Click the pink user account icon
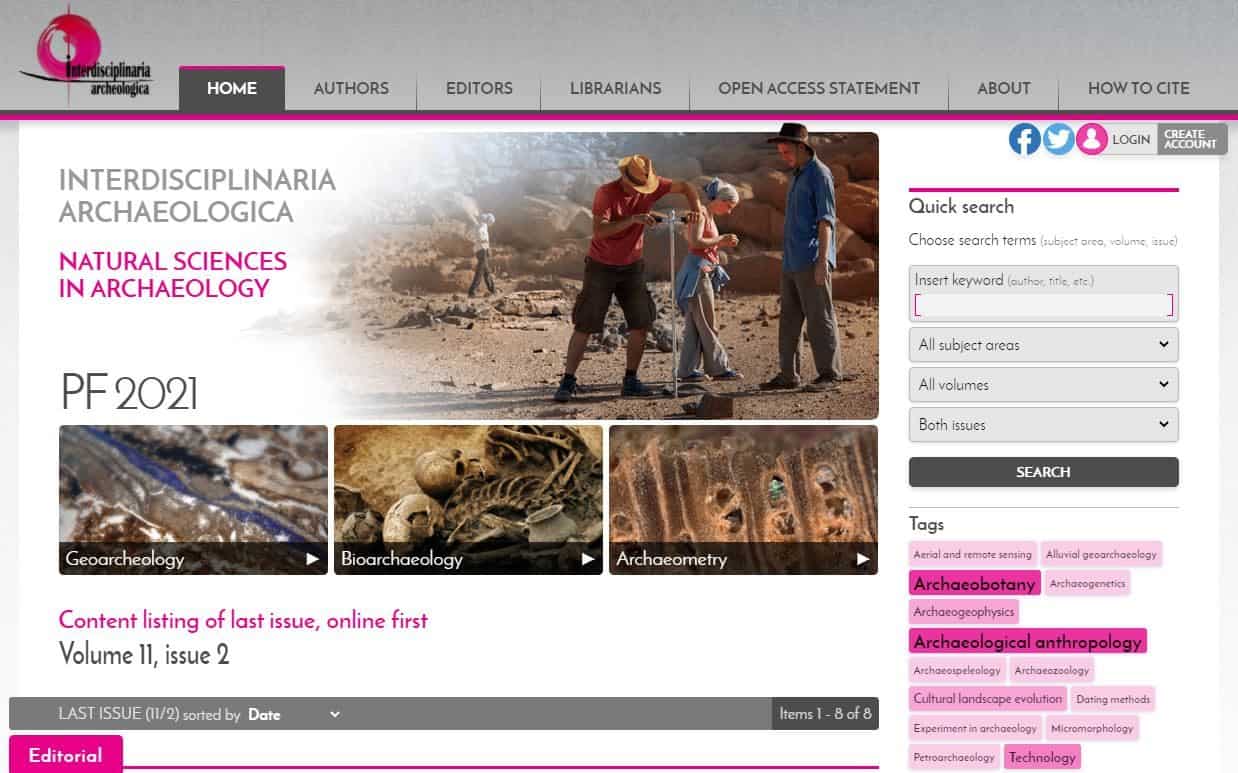This screenshot has width=1238, height=773. pos(1091,139)
